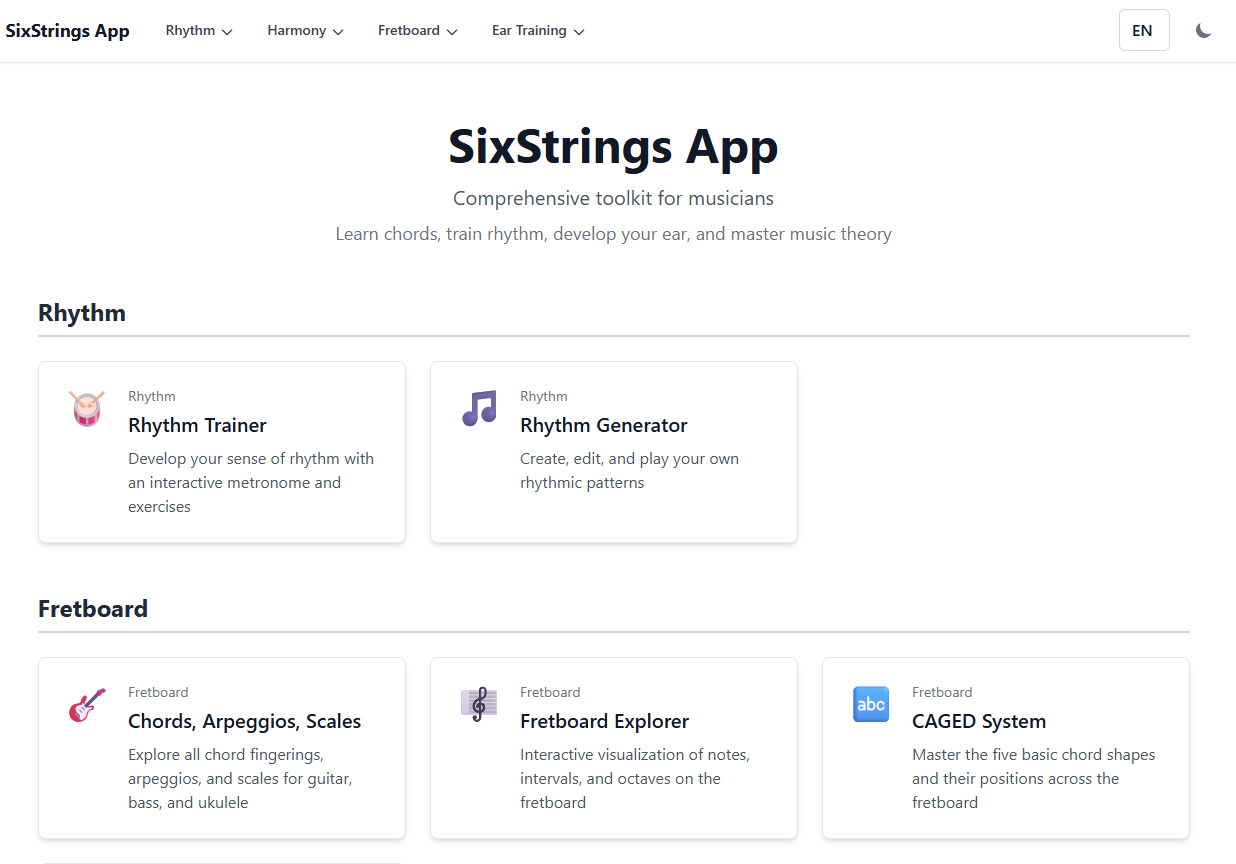Toggle dark mode with the moon icon

(x=1204, y=31)
